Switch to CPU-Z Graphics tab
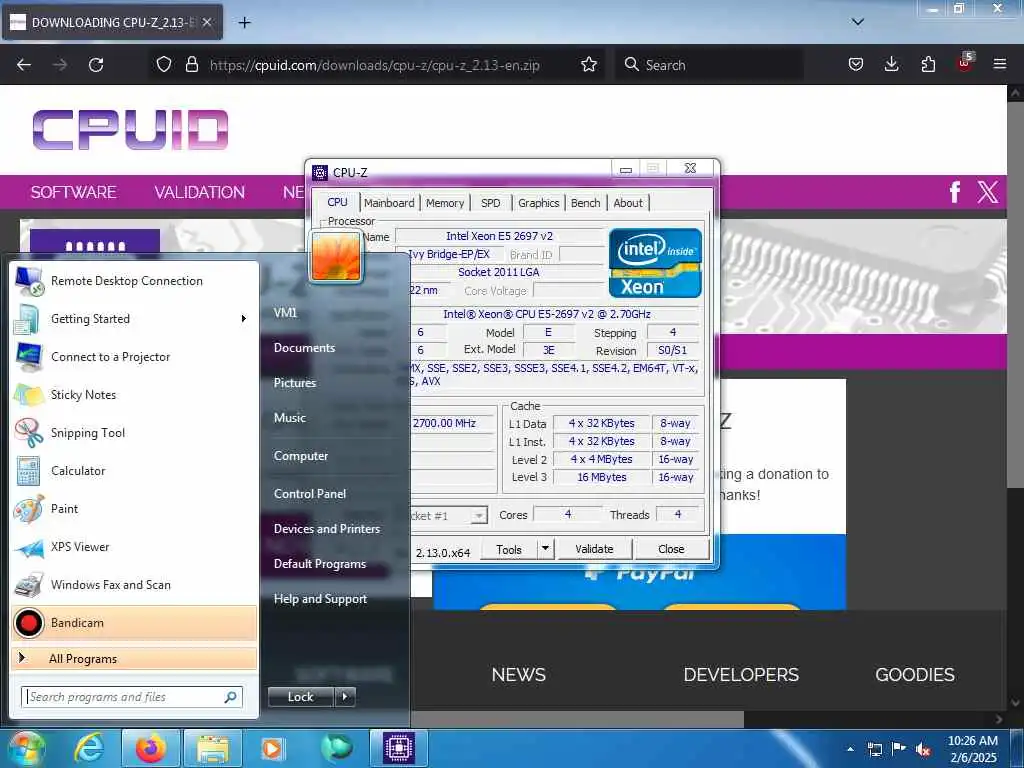1024x768 pixels. 539,203
